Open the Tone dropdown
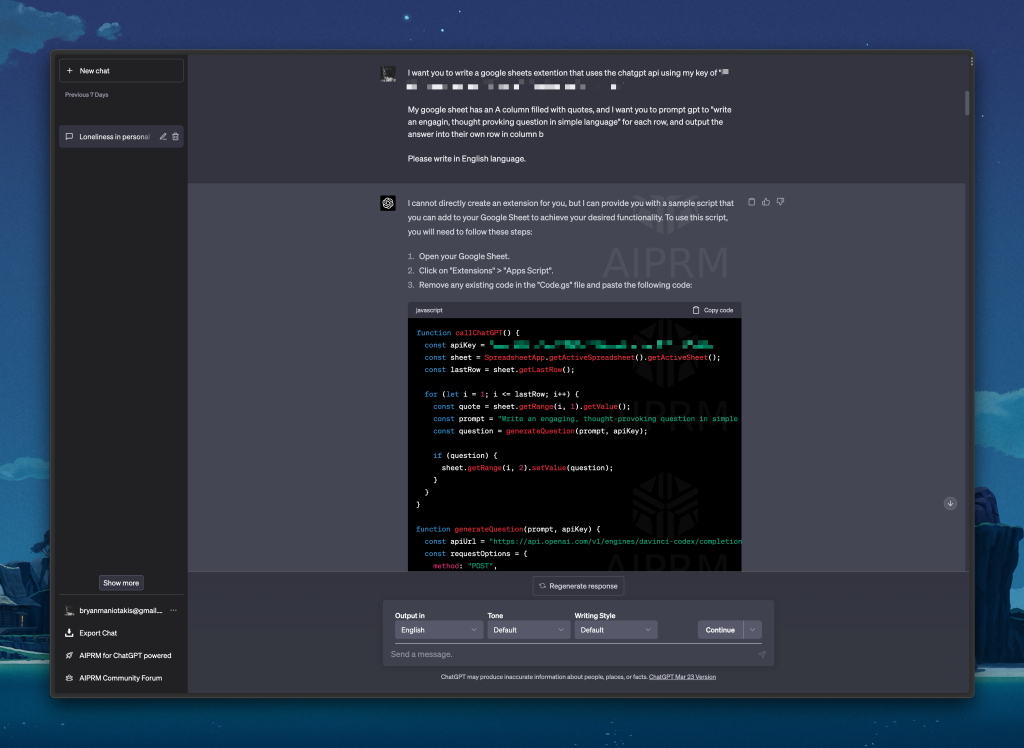 click(x=528, y=630)
